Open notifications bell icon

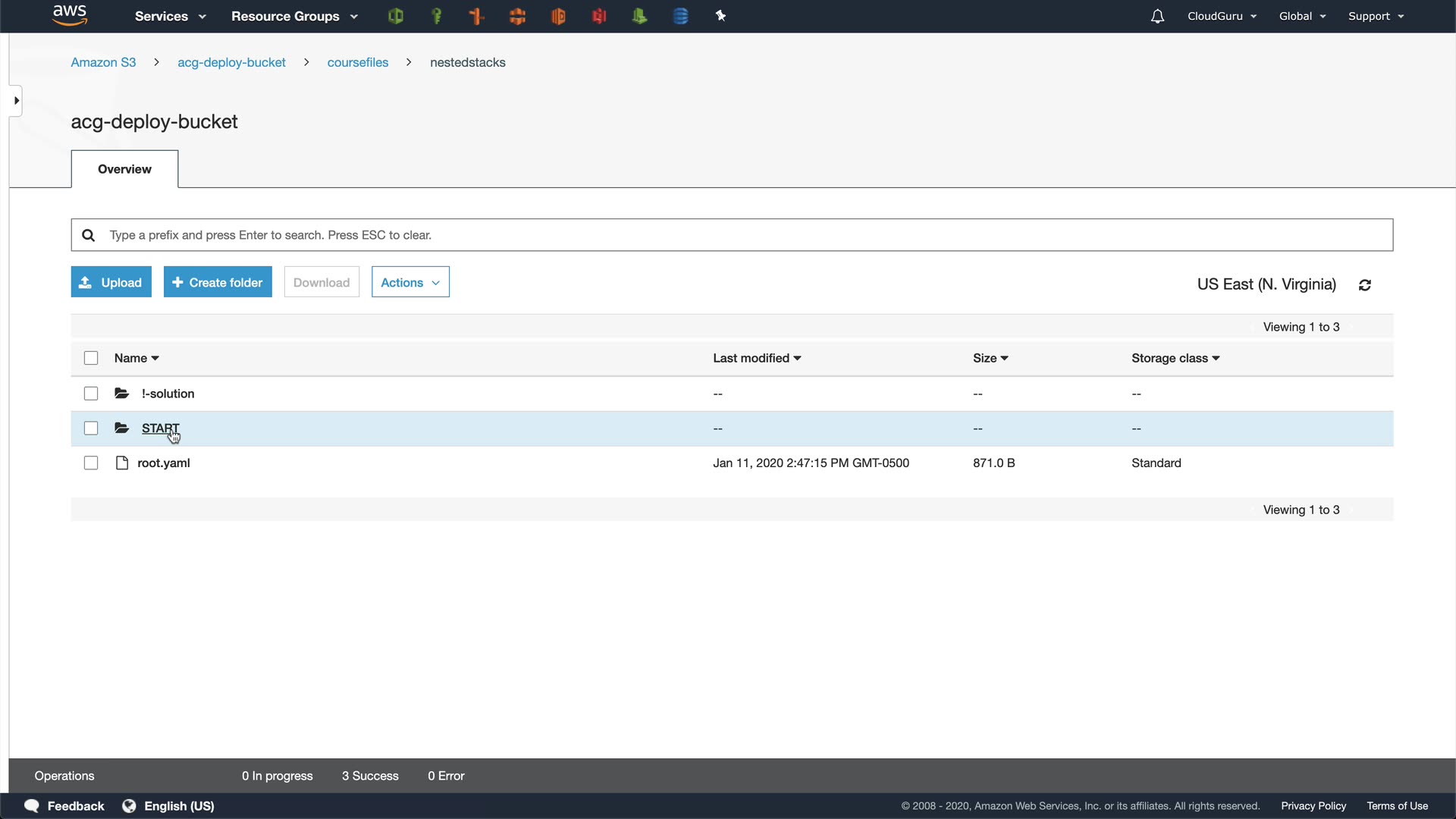point(1157,16)
